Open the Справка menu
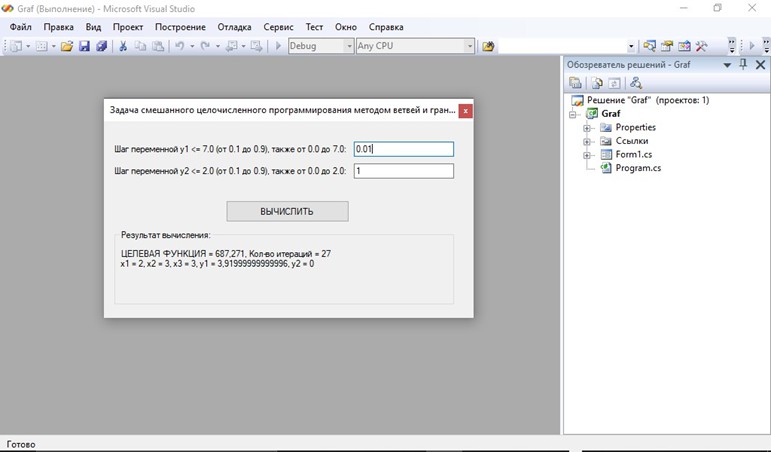 [386, 27]
